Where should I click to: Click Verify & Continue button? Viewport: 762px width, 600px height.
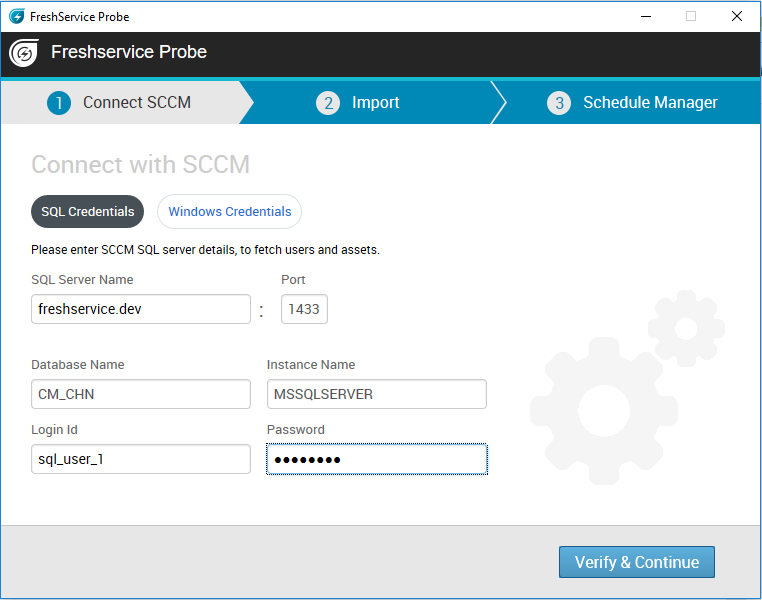pos(637,562)
